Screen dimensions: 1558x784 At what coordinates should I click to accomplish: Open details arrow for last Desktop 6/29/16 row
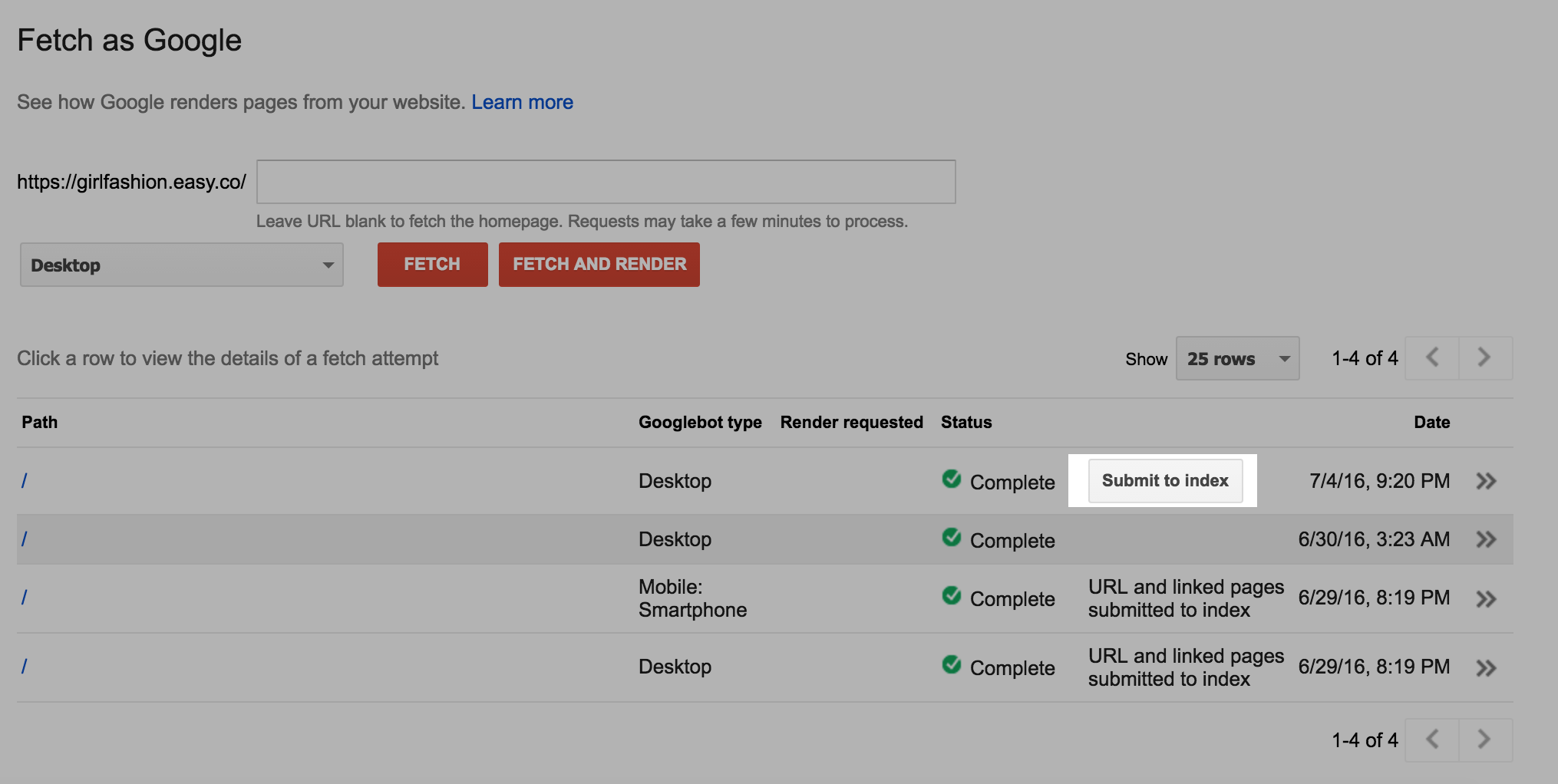(x=1487, y=668)
